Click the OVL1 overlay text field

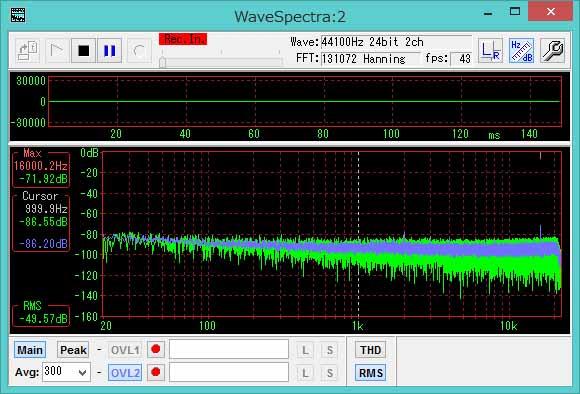[x=229, y=349]
